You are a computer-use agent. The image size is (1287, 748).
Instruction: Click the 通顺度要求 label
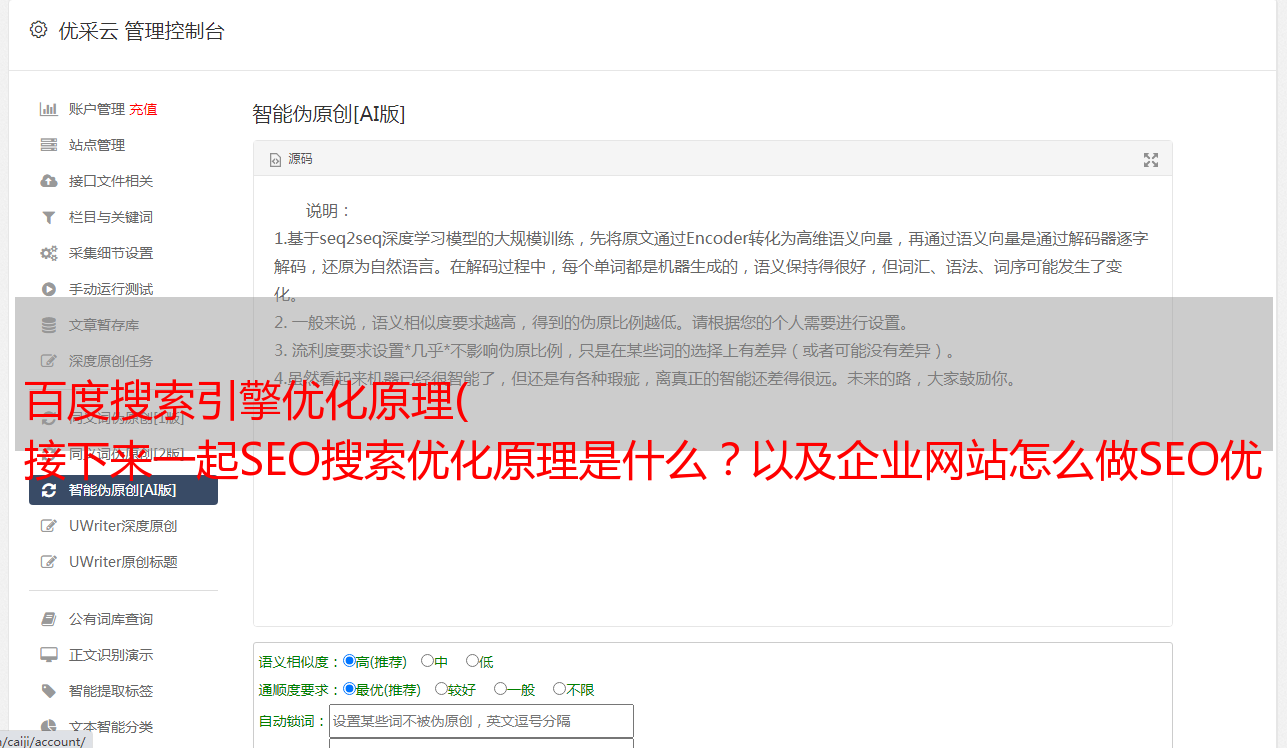[x=300, y=690]
